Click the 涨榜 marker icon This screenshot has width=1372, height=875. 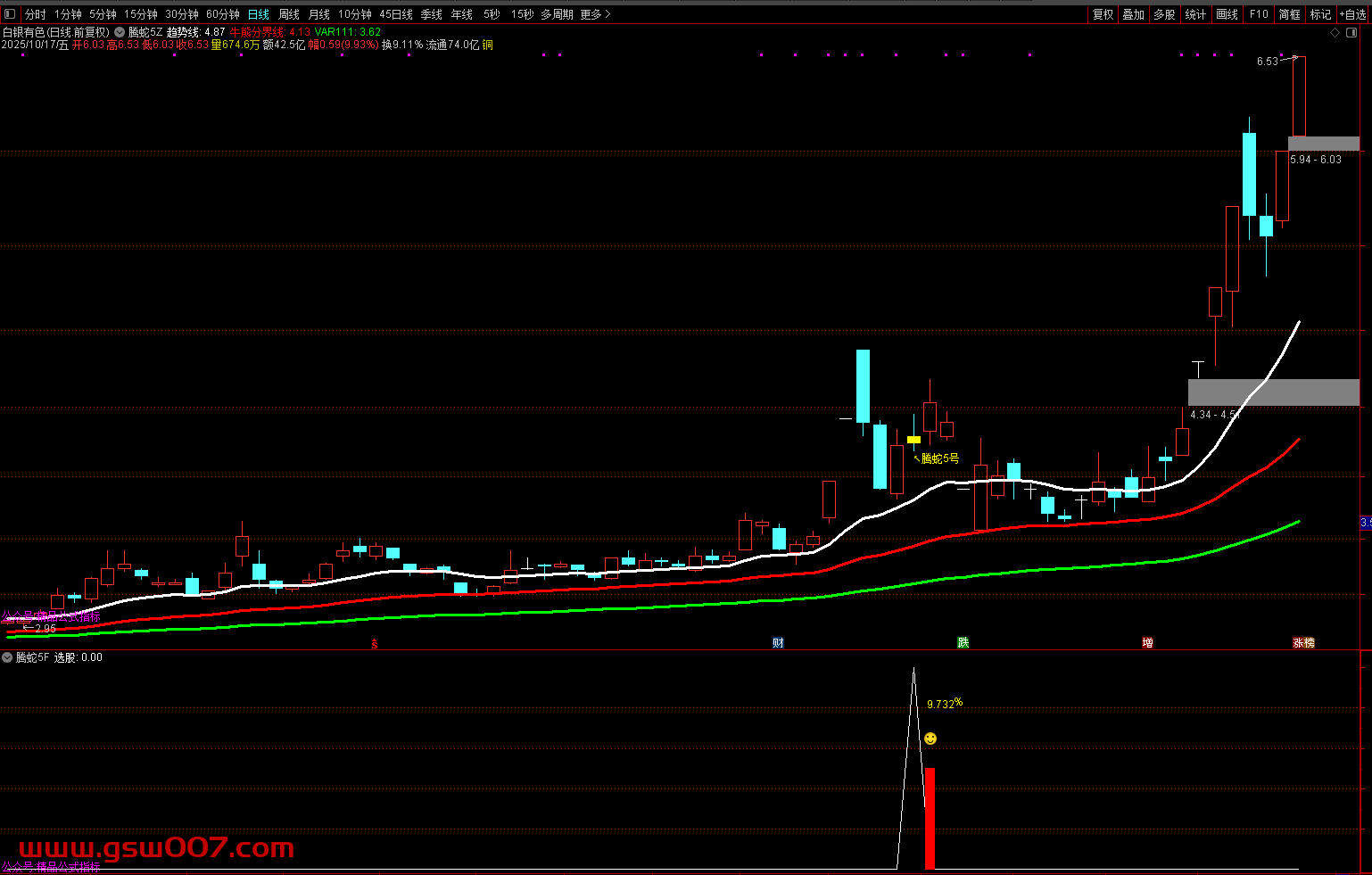click(x=1303, y=643)
